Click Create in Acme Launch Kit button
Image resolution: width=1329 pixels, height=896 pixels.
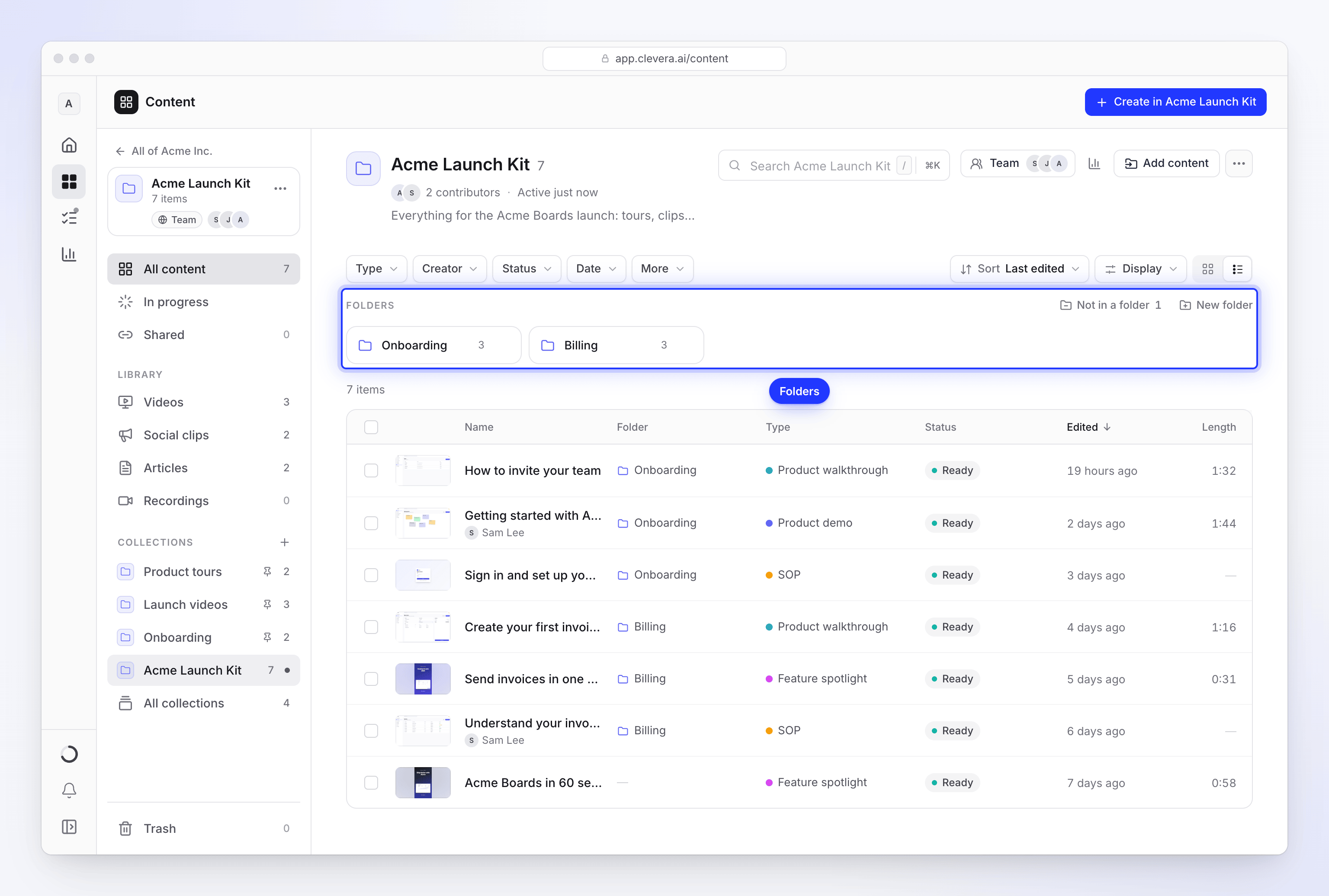pyautogui.click(x=1175, y=102)
